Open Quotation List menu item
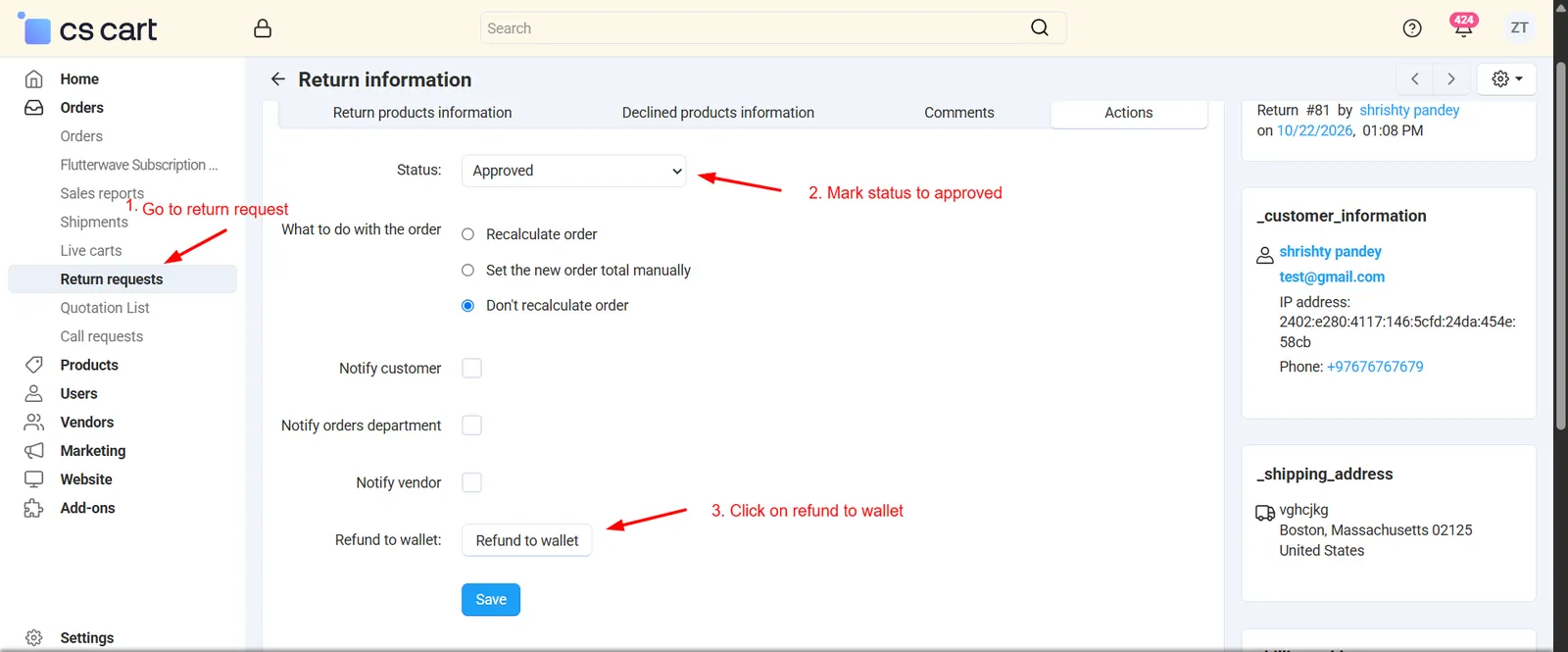The height and width of the screenshot is (652, 1568). coord(105,308)
